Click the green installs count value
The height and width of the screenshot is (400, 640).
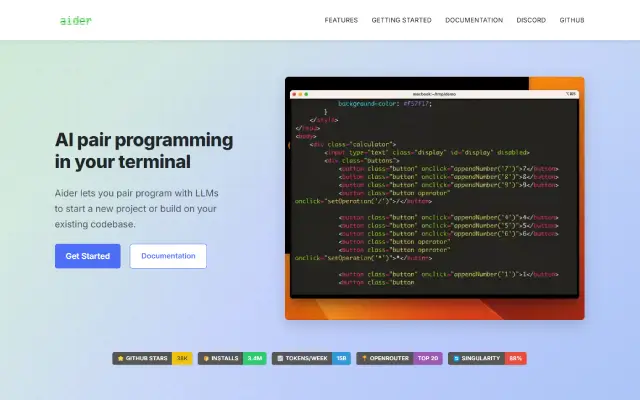coord(255,358)
